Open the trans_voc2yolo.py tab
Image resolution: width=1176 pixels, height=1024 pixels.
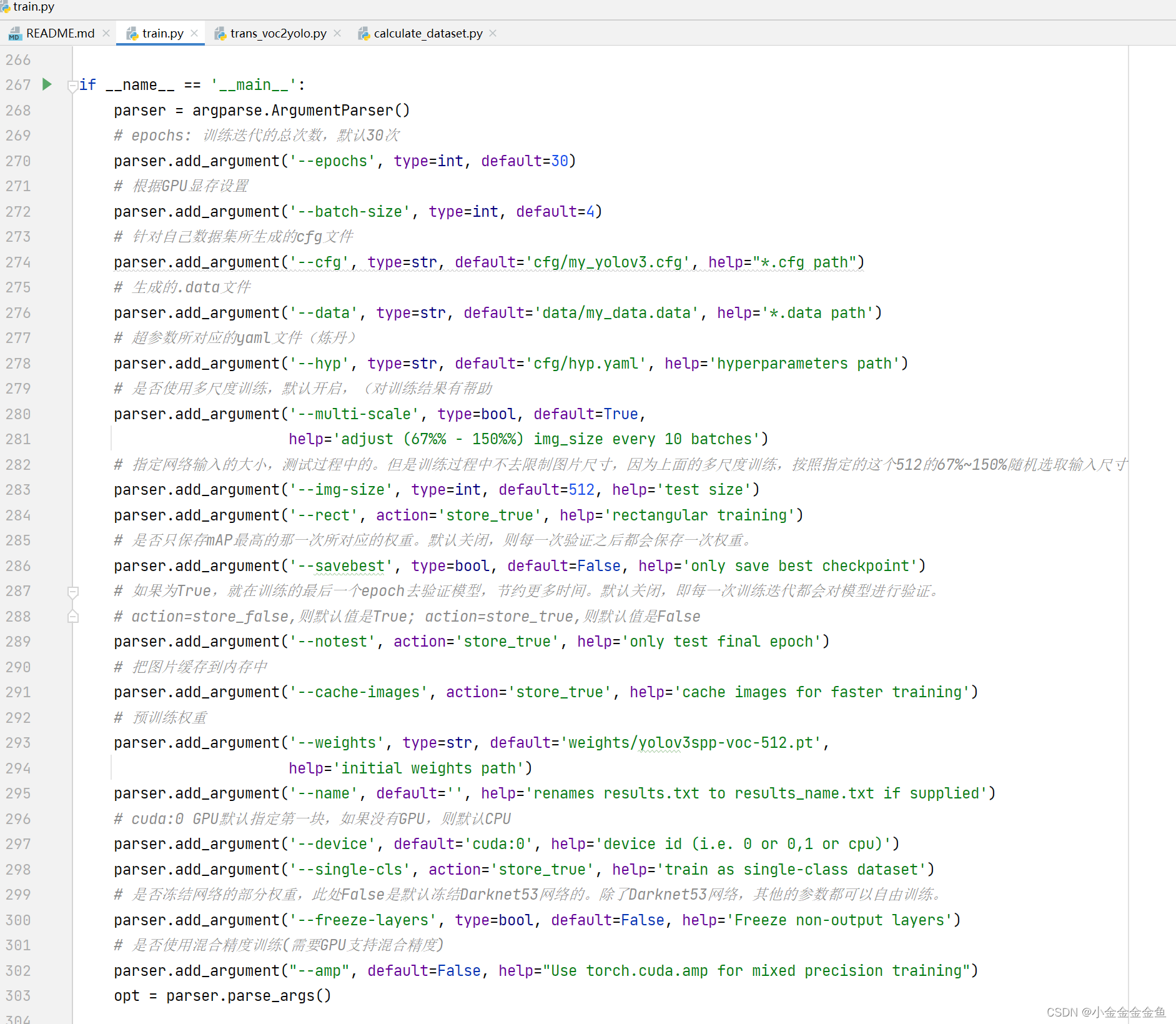[278, 33]
